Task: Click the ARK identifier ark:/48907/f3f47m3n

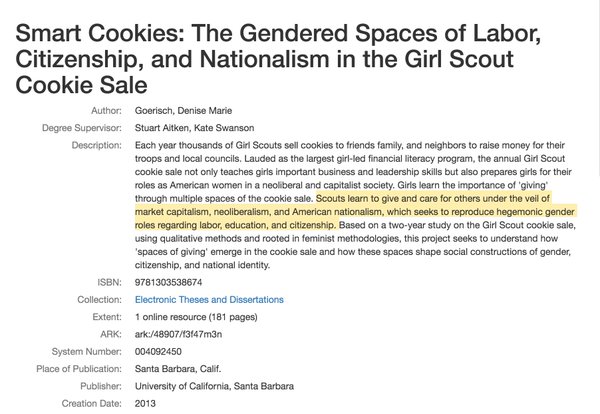Action: click(x=178, y=334)
